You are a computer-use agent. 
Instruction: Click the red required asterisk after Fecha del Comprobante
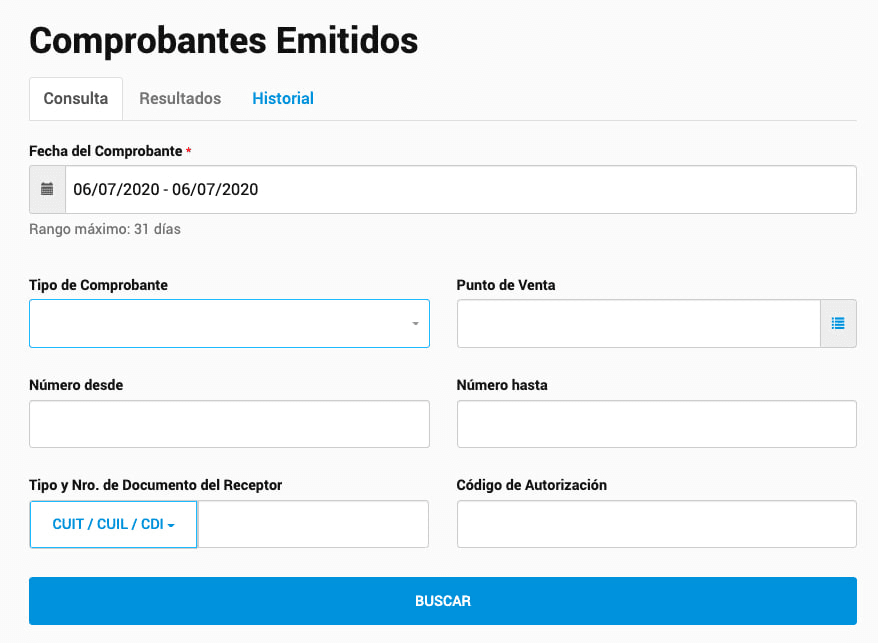189,150
